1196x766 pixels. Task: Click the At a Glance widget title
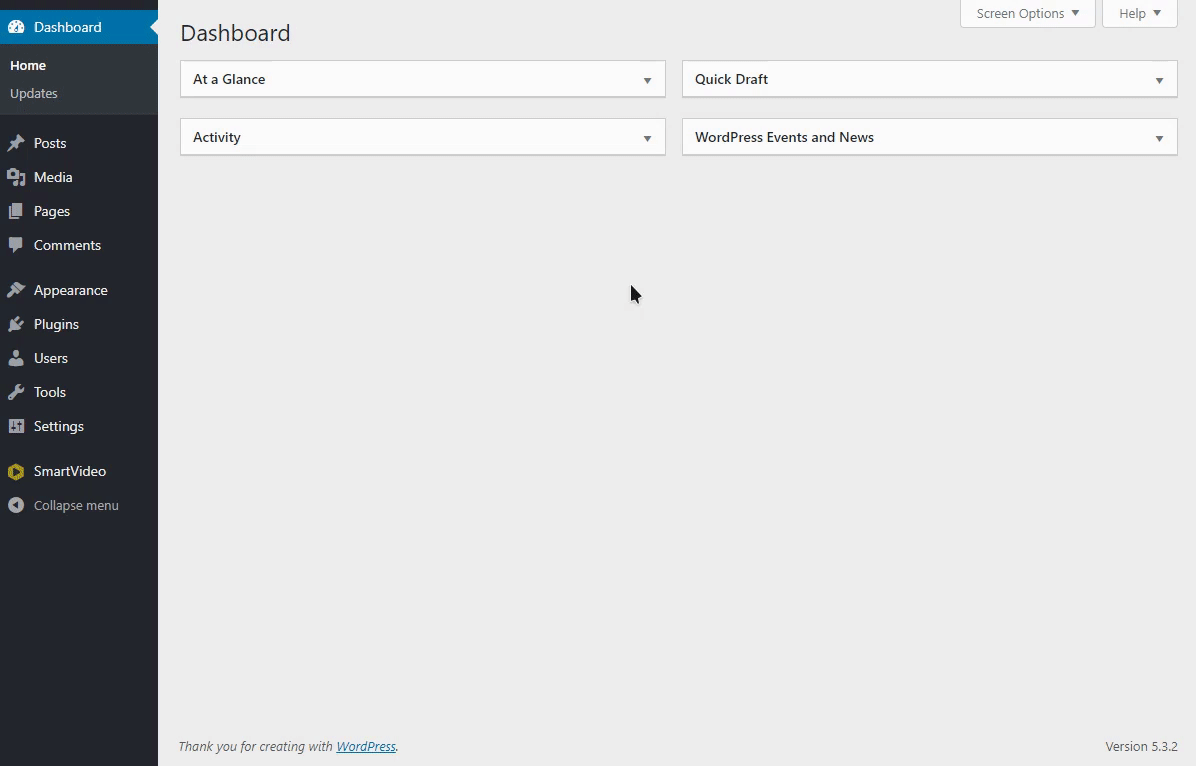229,79
